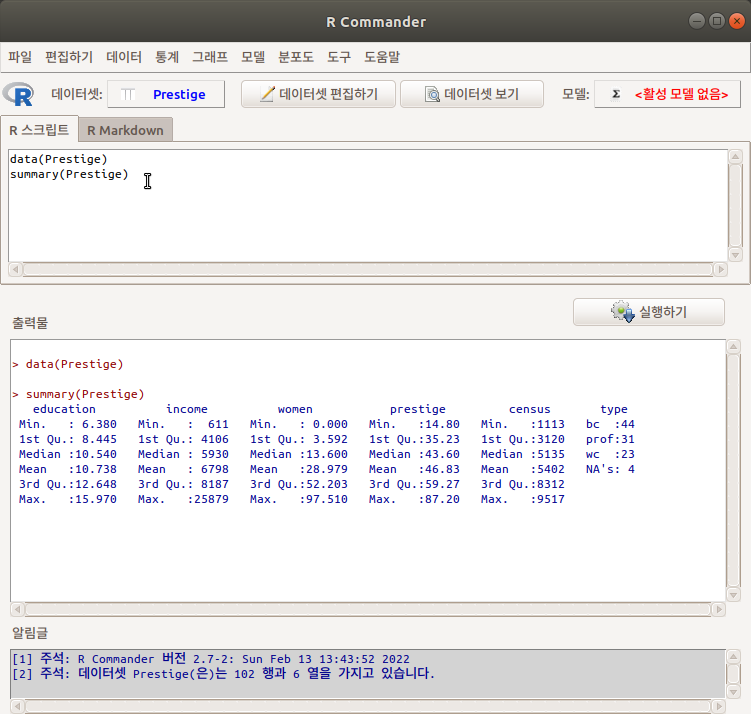
Task: Click the 'Max. :25879' income value
Action: click(x=183, y=499)
